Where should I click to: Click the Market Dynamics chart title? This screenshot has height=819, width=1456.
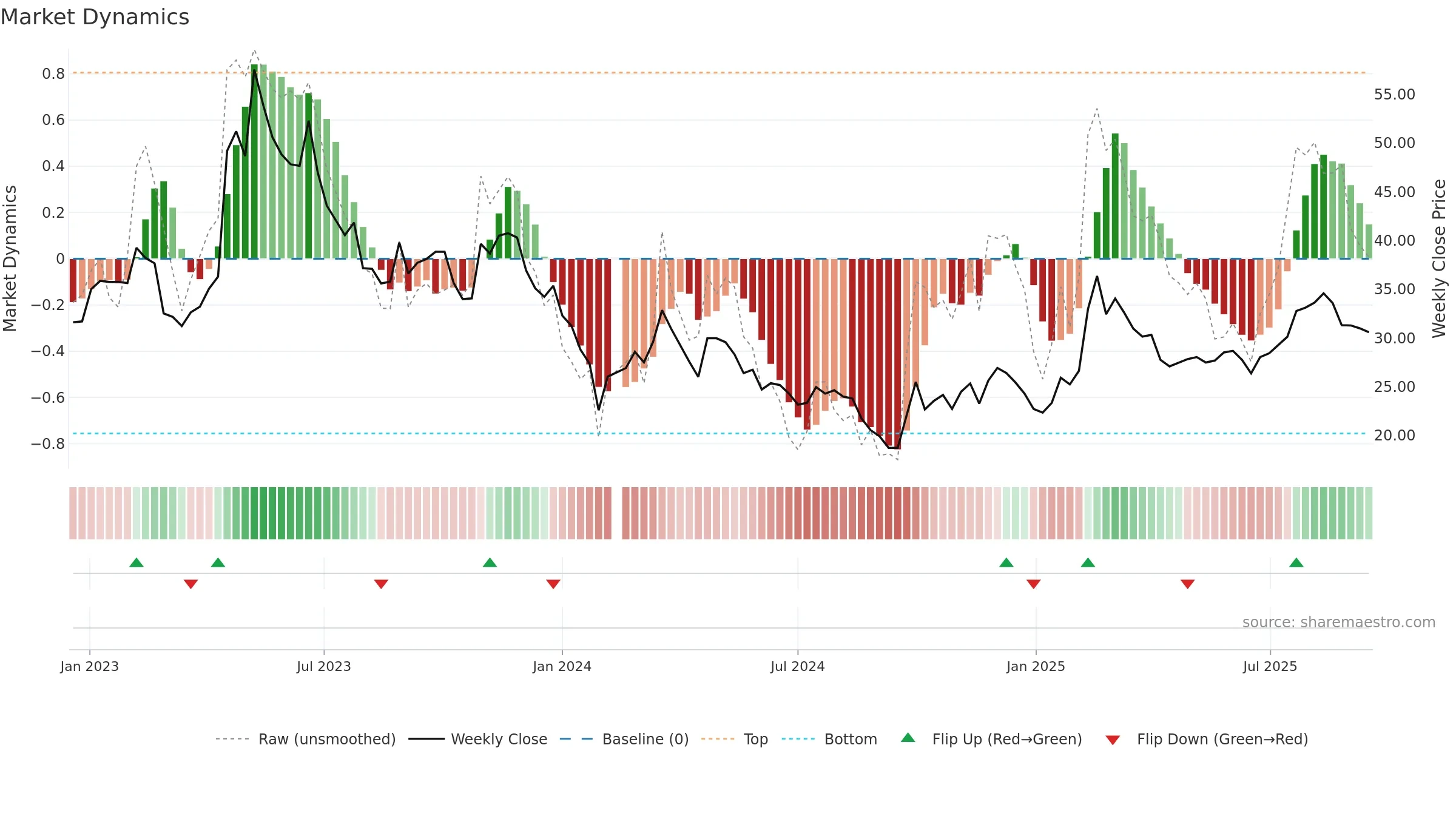95,17
